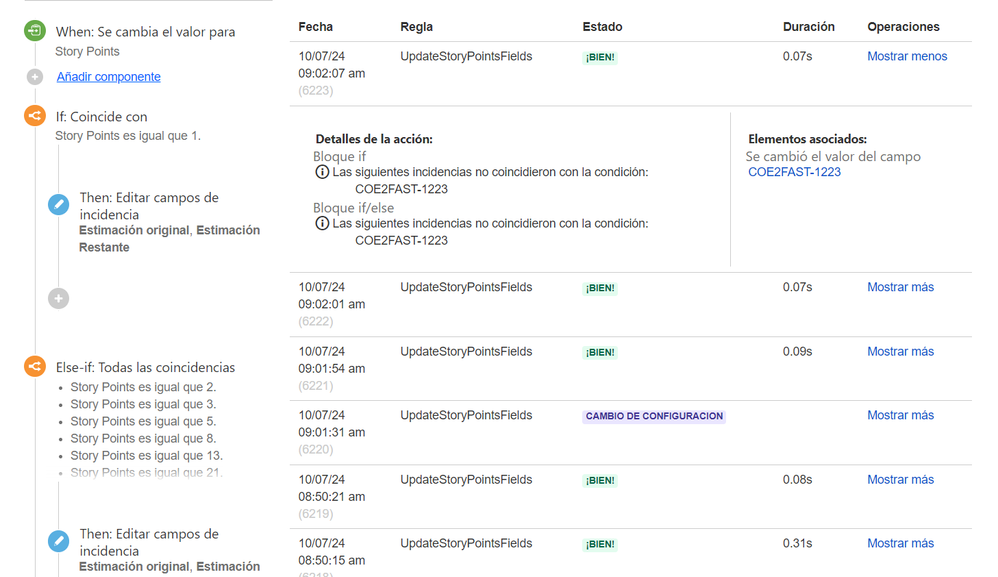The height and width of the screenshot is (577, 998).
Task: Expand Mostrar más for the 08:50:15 am entry
Action: (x=901, y=543)
